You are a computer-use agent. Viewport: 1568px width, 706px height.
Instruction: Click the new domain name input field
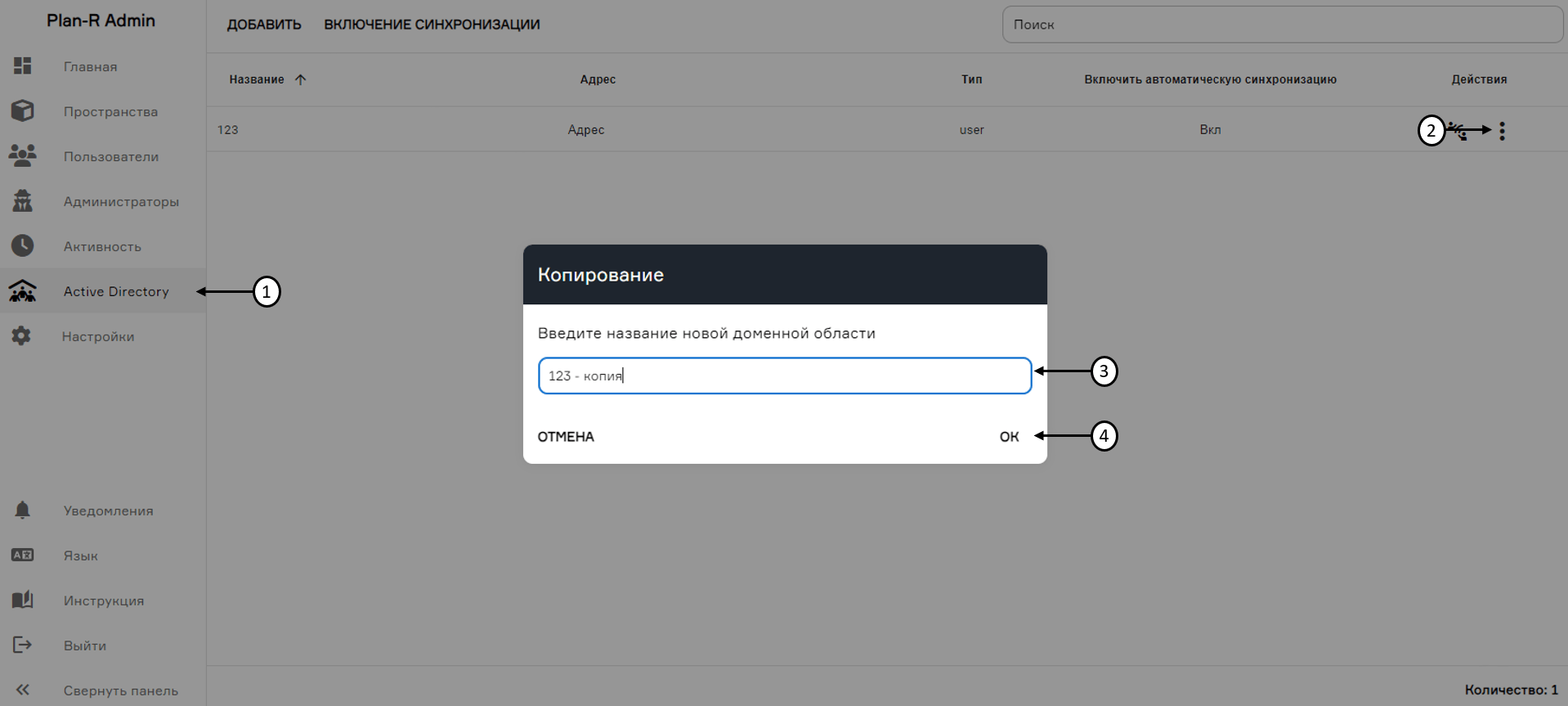click(x=784, y=375)
